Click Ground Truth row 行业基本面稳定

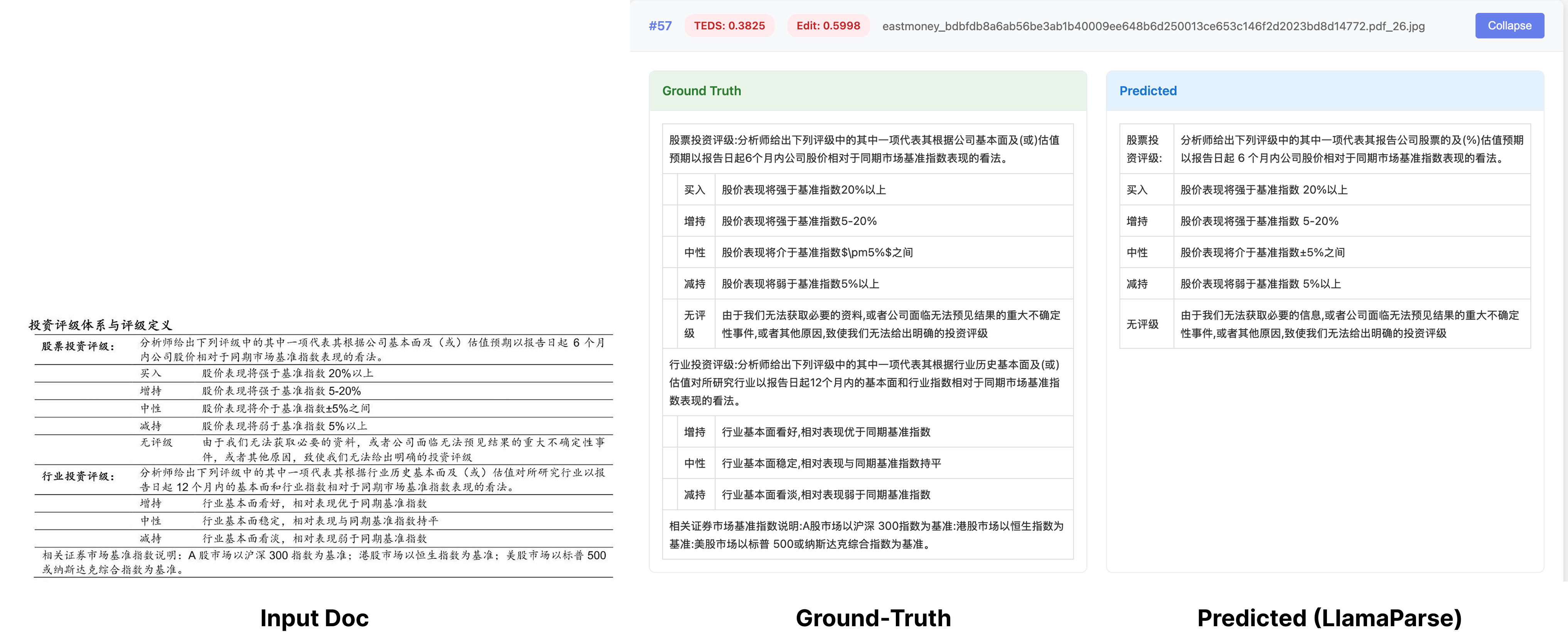coord(830,464)
